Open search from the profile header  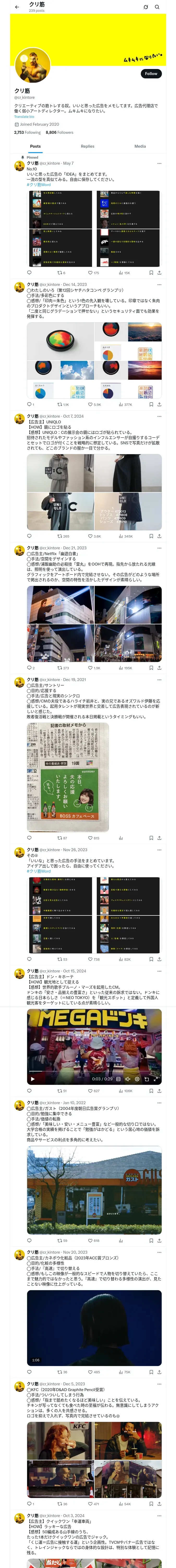pos(157,7)
